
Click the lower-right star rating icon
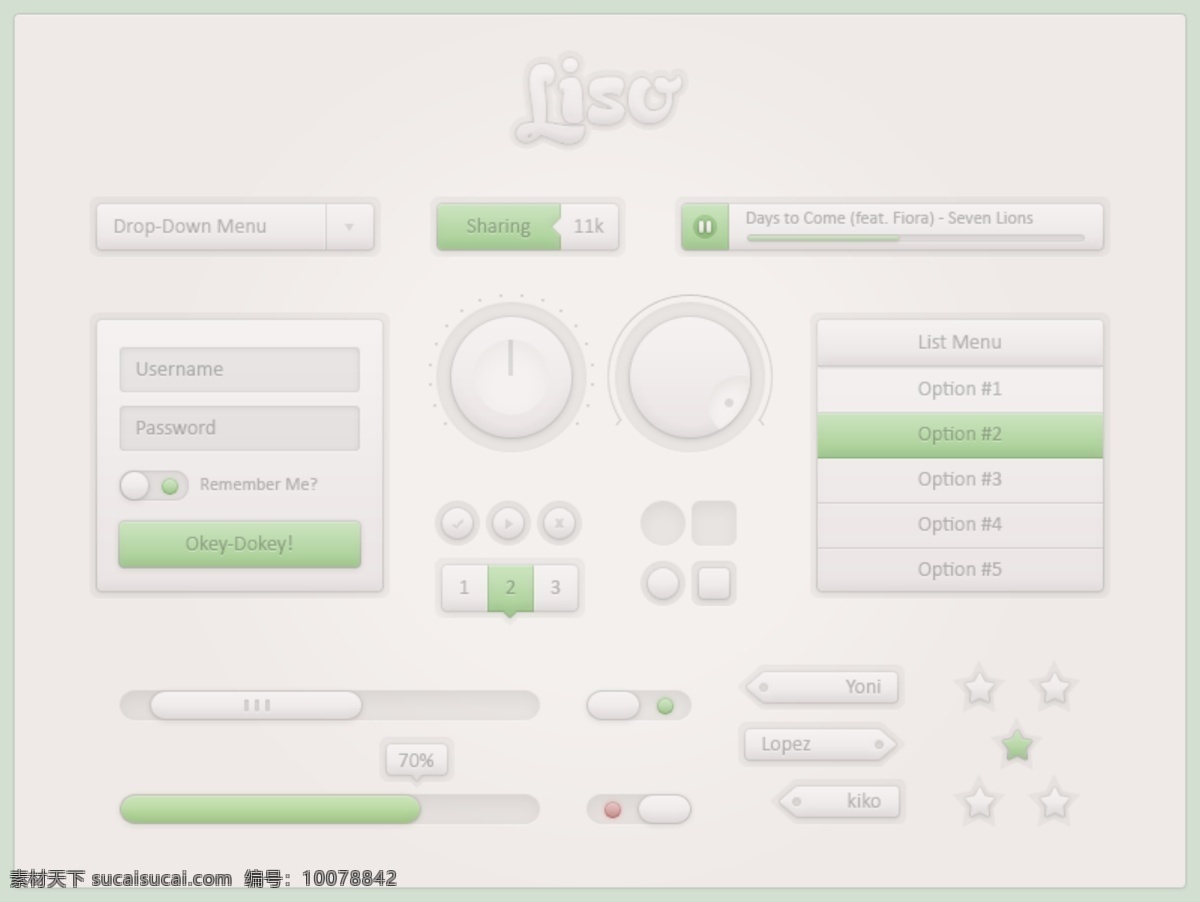(x=1054, y=802)
